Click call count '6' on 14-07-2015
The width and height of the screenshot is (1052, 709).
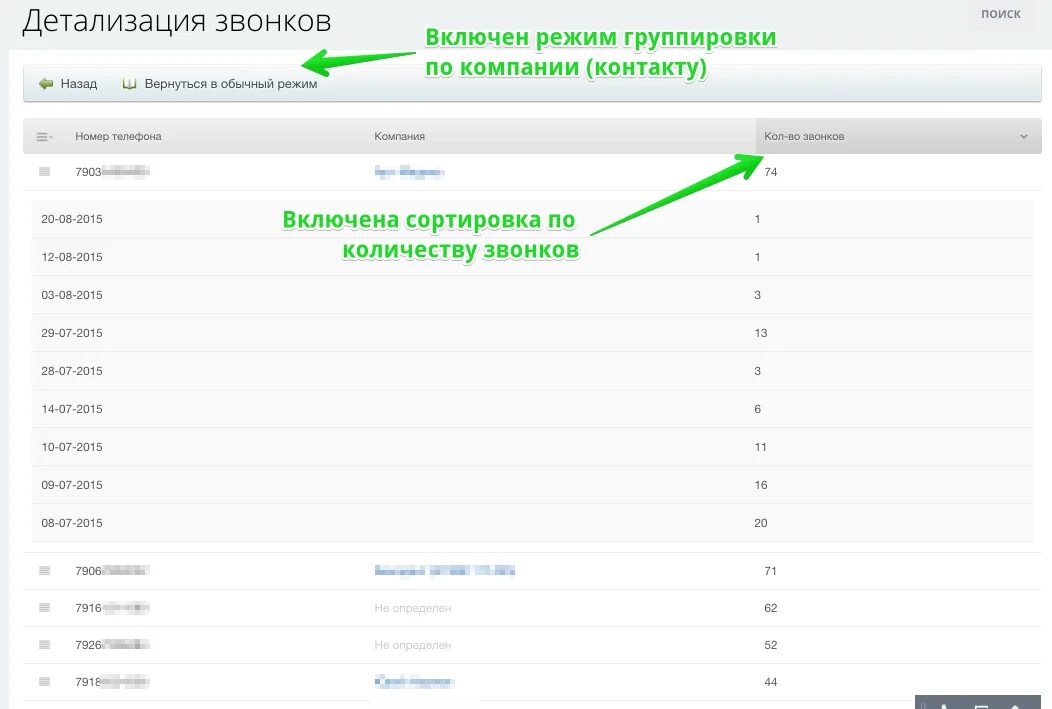pos(757,409)
